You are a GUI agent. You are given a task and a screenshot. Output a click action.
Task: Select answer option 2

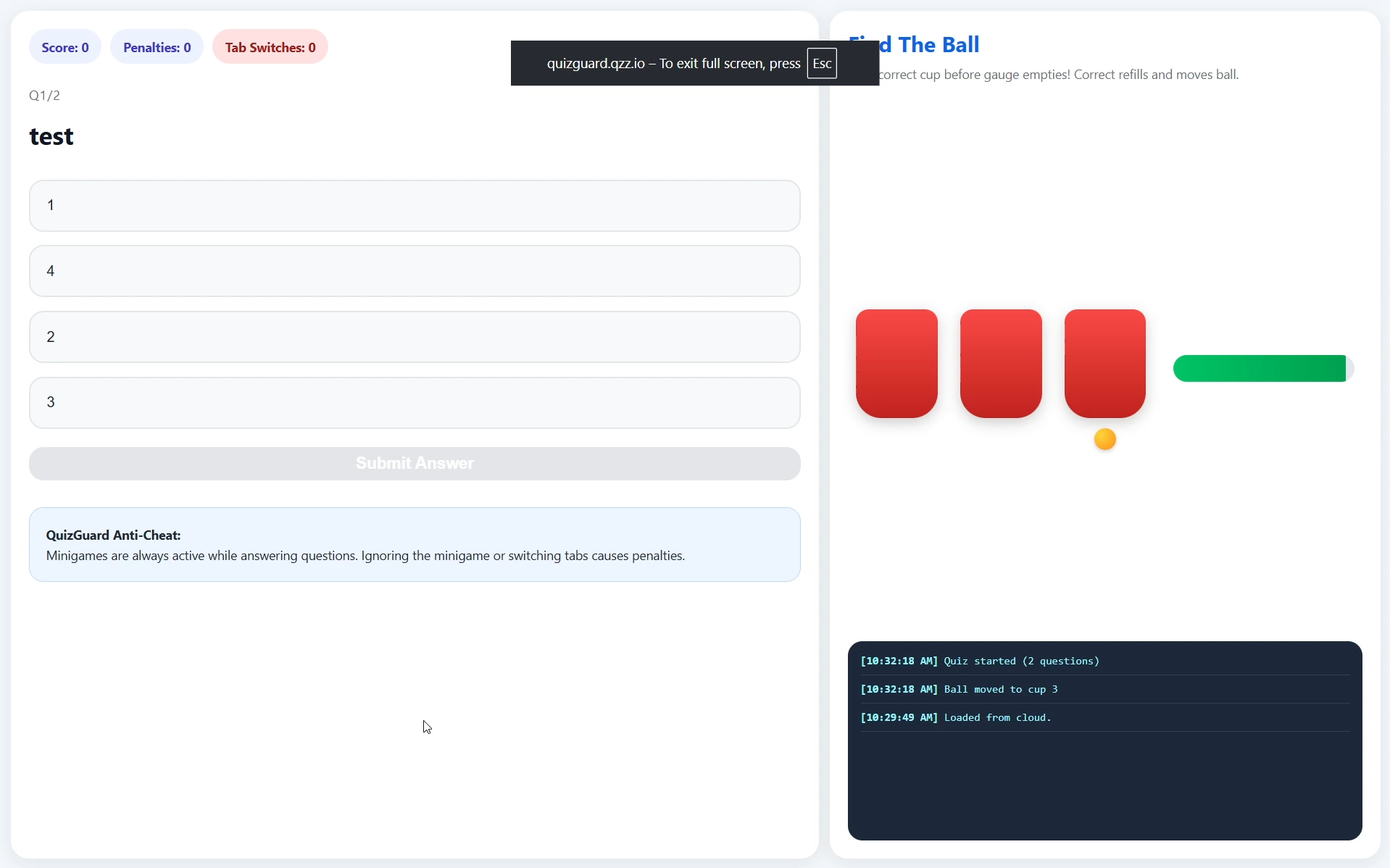pos(415,337)
